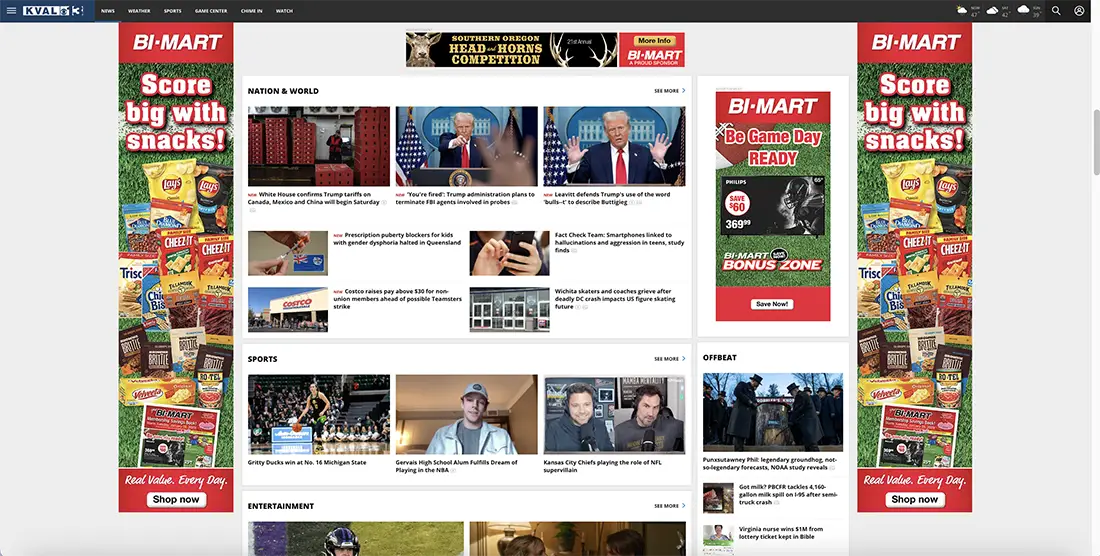Click Save Now! on Bi-Mart Game Day ad
1100x556 pixels.
[x=772, y=304]
